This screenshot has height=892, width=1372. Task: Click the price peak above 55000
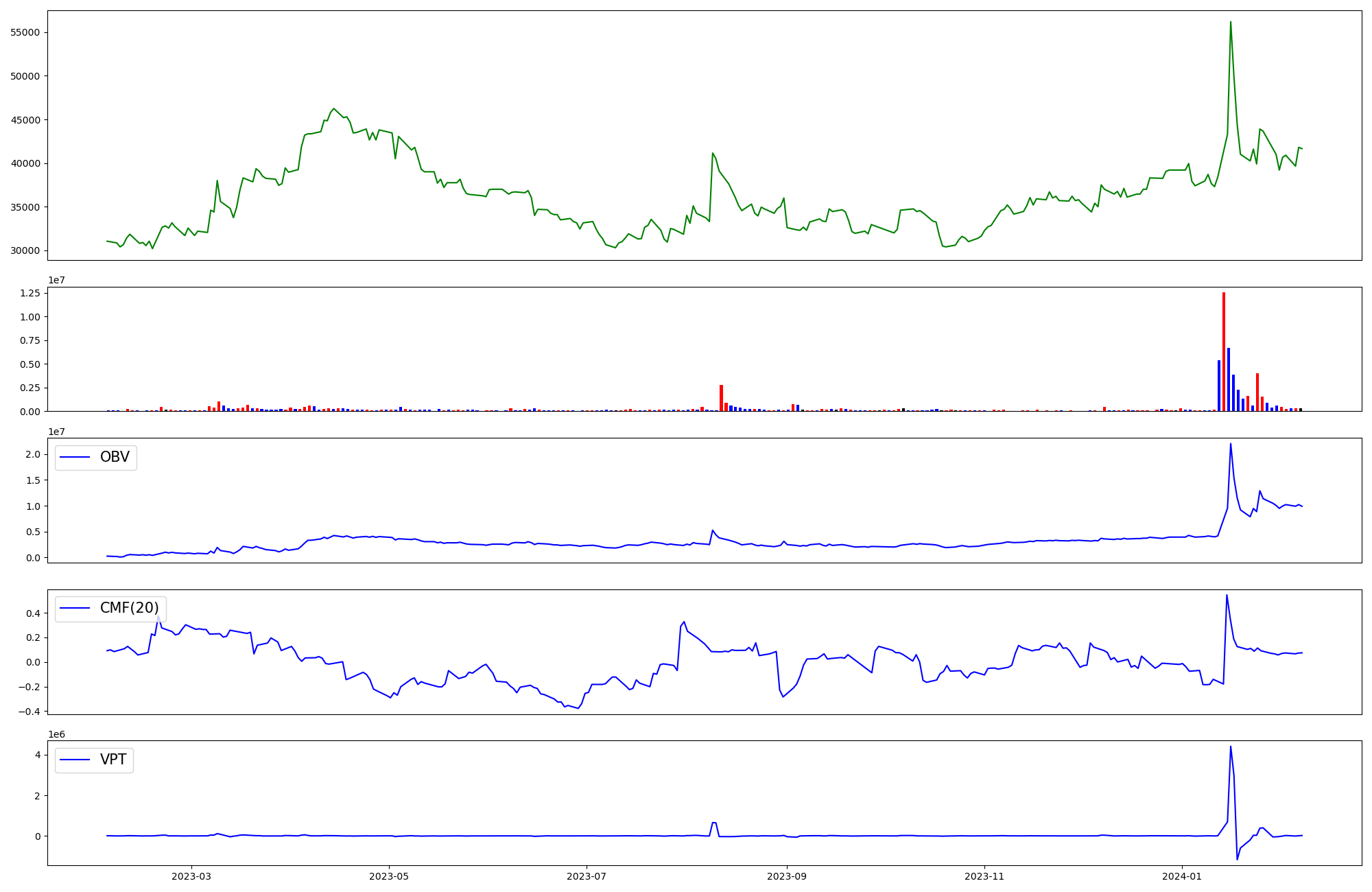click(1231, 23)
